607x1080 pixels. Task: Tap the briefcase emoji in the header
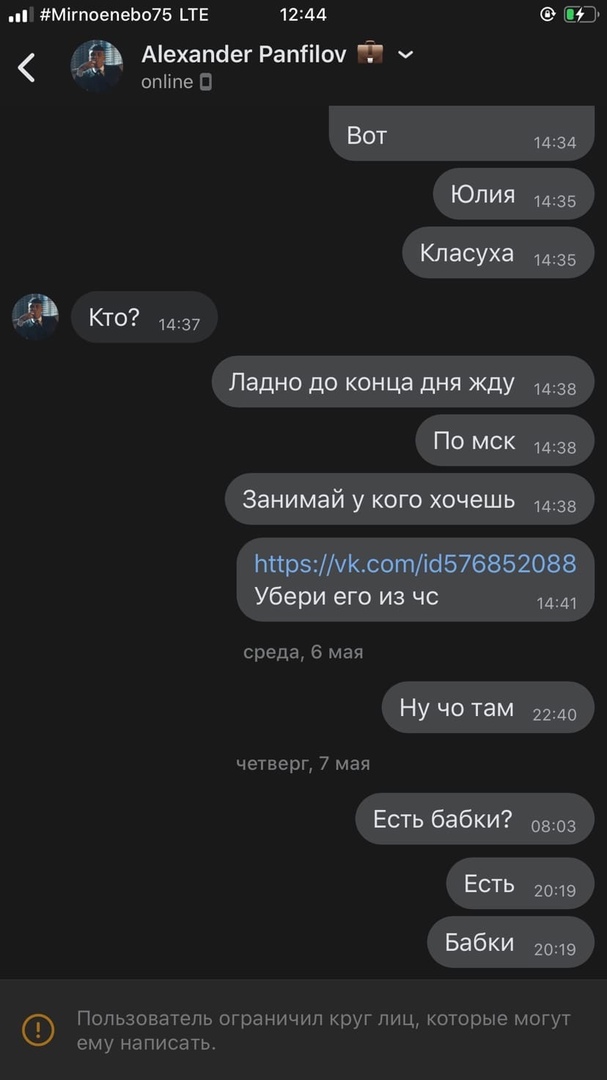[370, 53]
